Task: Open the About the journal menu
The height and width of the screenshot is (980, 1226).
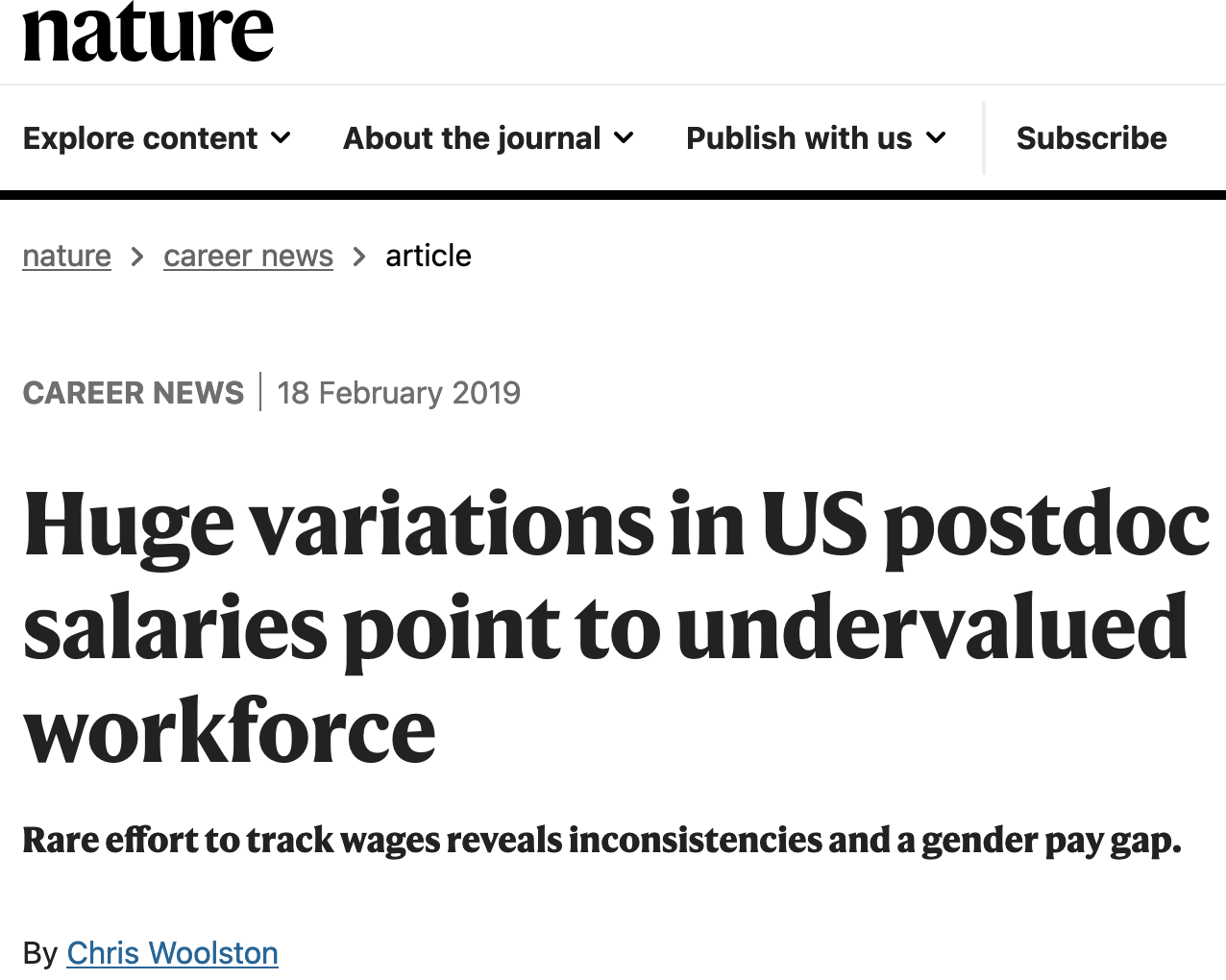Action: 472,138
